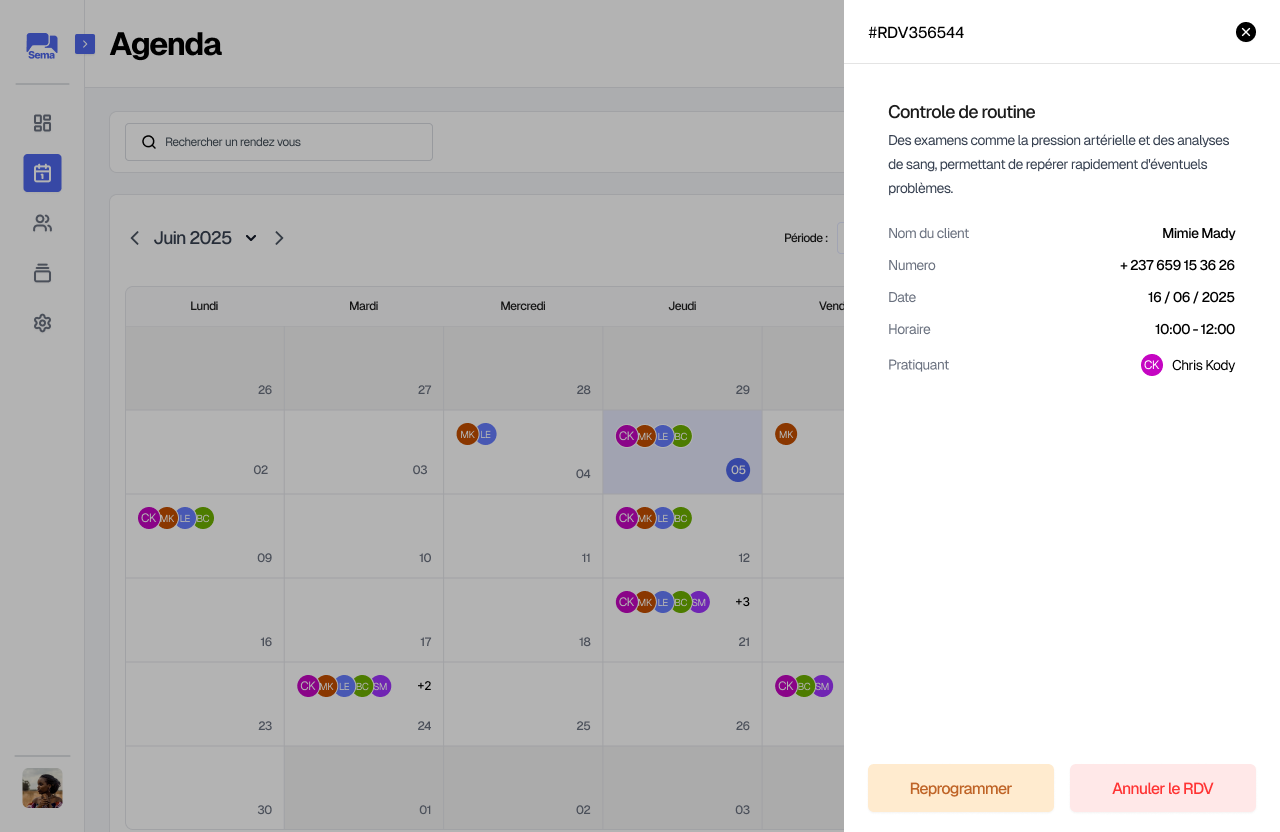Open the Juin 2025 month dropdown

click(251, 238)
